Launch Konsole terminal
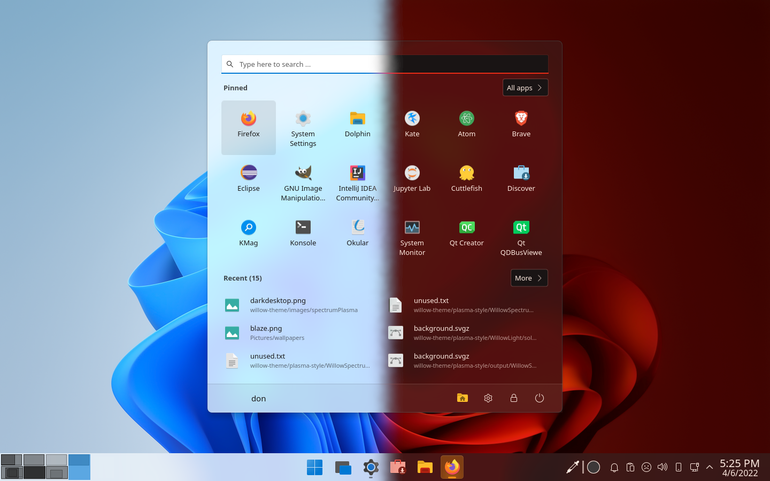The image size is (770, 481). click(x=303, y=233)
